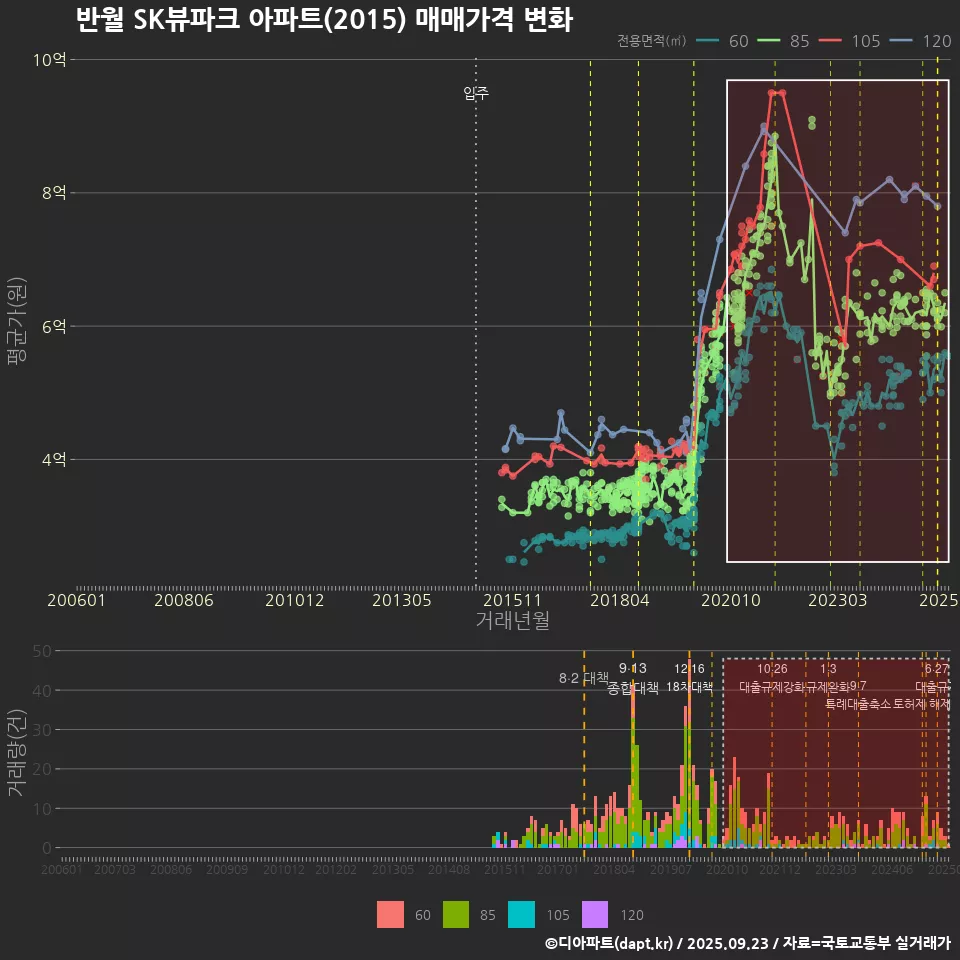The image size is (960, 960).
Task: Click the 1·3 규제완화 annotation label
Action: point(828,678)
